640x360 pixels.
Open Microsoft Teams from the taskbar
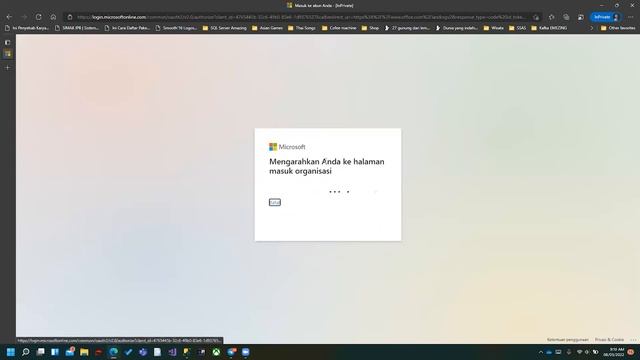[143, 352]
